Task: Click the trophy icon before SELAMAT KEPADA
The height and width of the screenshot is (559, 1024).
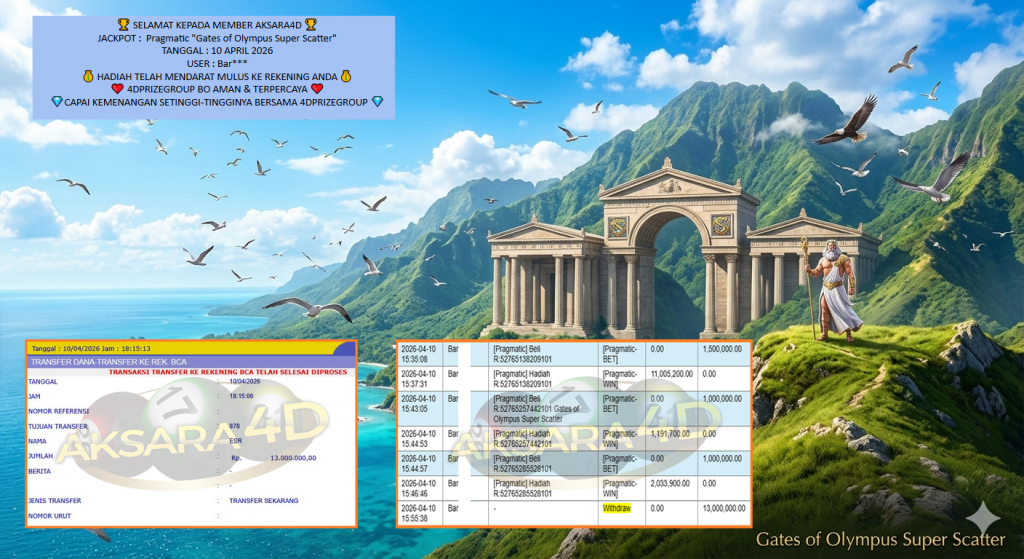Action: (123, 25)
